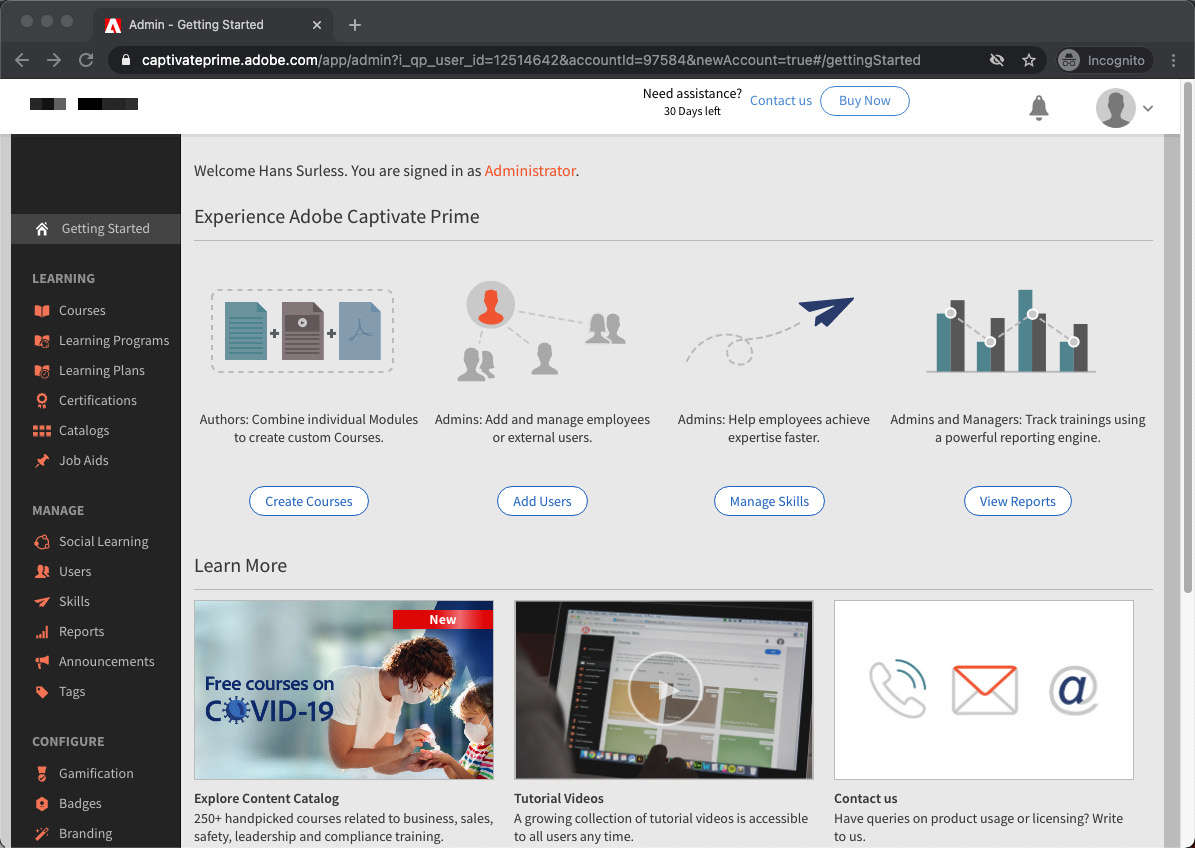Open the COVID-19 free courses thumbnail
The height and width of the screenshot is (848, 1195).
point(344,690)
